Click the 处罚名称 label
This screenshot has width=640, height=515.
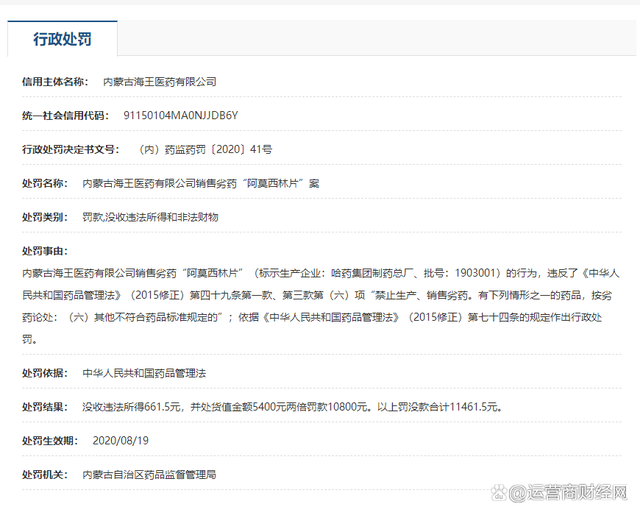coord(45,184)
